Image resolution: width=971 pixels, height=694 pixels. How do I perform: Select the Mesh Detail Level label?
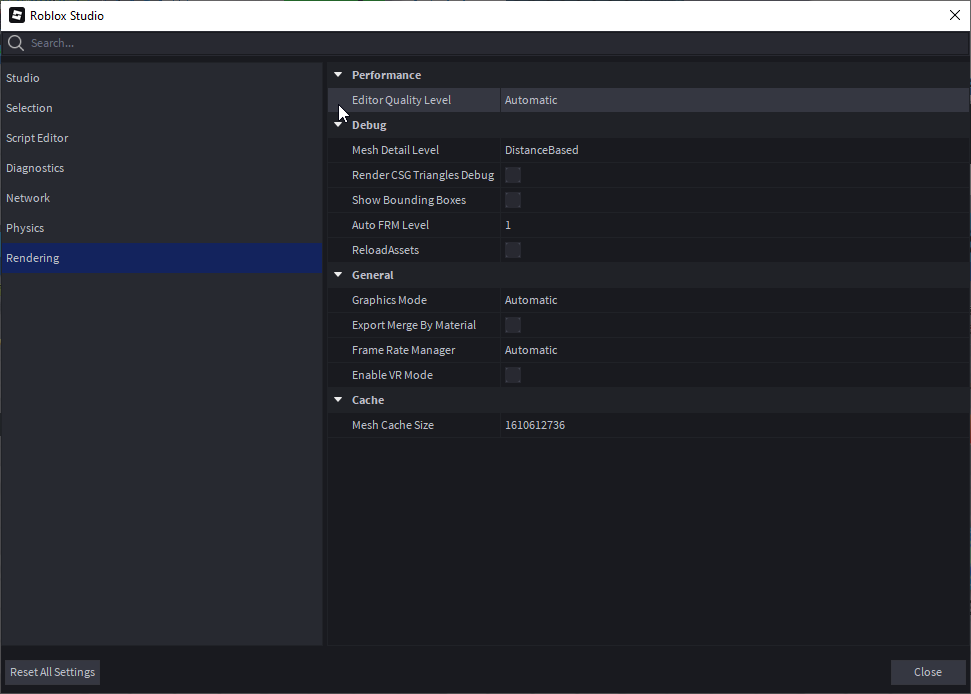point(395,150)
